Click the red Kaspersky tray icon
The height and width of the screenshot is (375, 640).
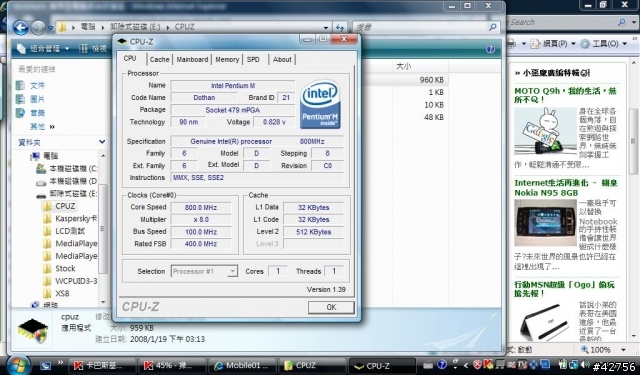(x=488, y=364)
